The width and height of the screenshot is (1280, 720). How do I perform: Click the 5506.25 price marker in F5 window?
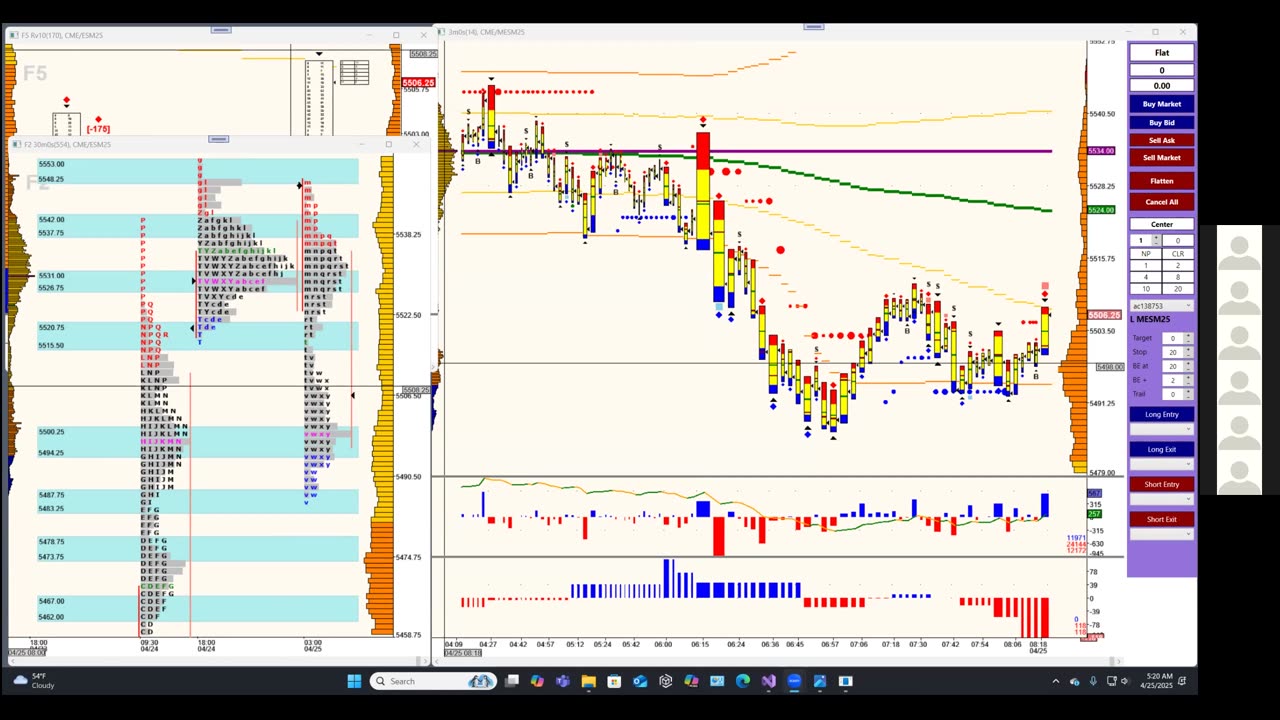pyautogui.click(x=418, y=83)
